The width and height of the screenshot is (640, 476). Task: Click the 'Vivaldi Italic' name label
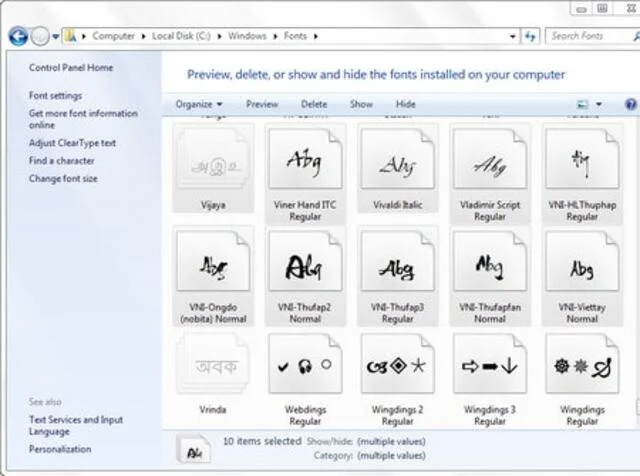(x=398, y=205)
